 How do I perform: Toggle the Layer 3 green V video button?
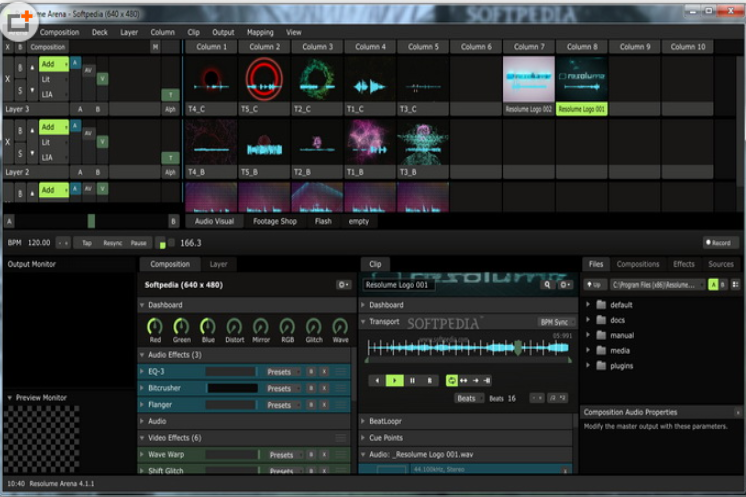(x=102, y=79)
